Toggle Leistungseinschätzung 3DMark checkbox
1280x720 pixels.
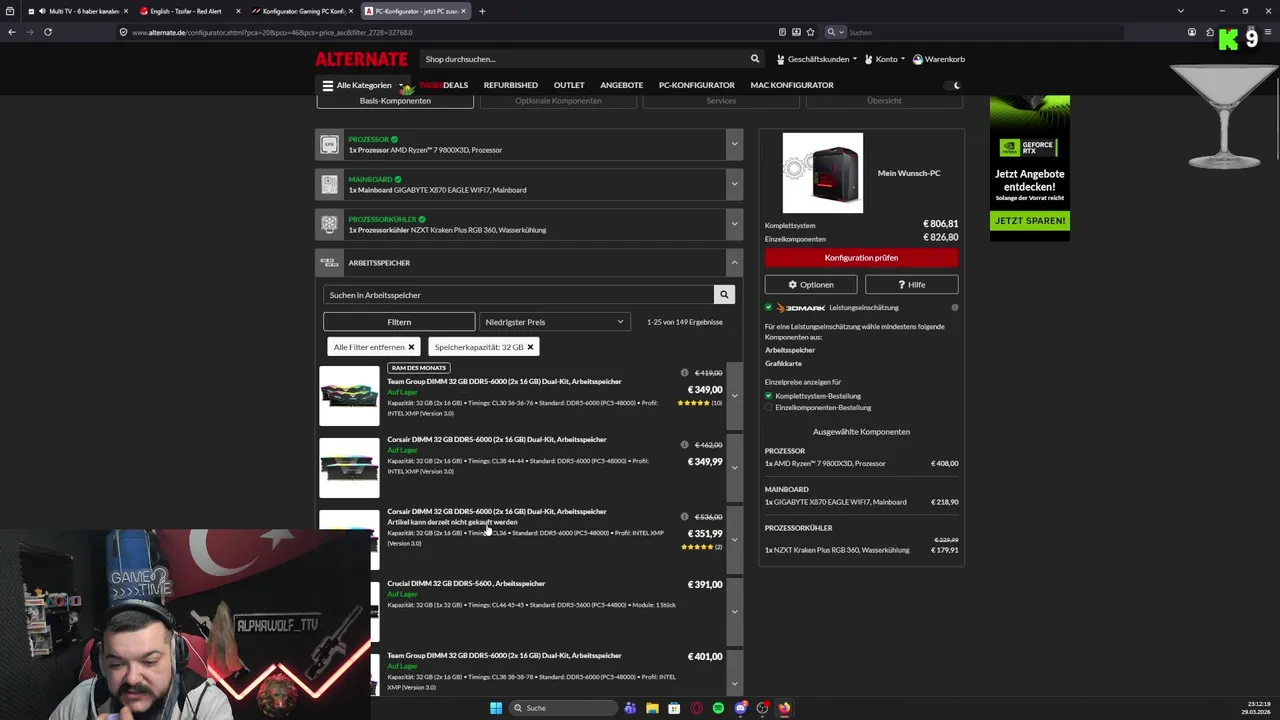click(768, 308)
